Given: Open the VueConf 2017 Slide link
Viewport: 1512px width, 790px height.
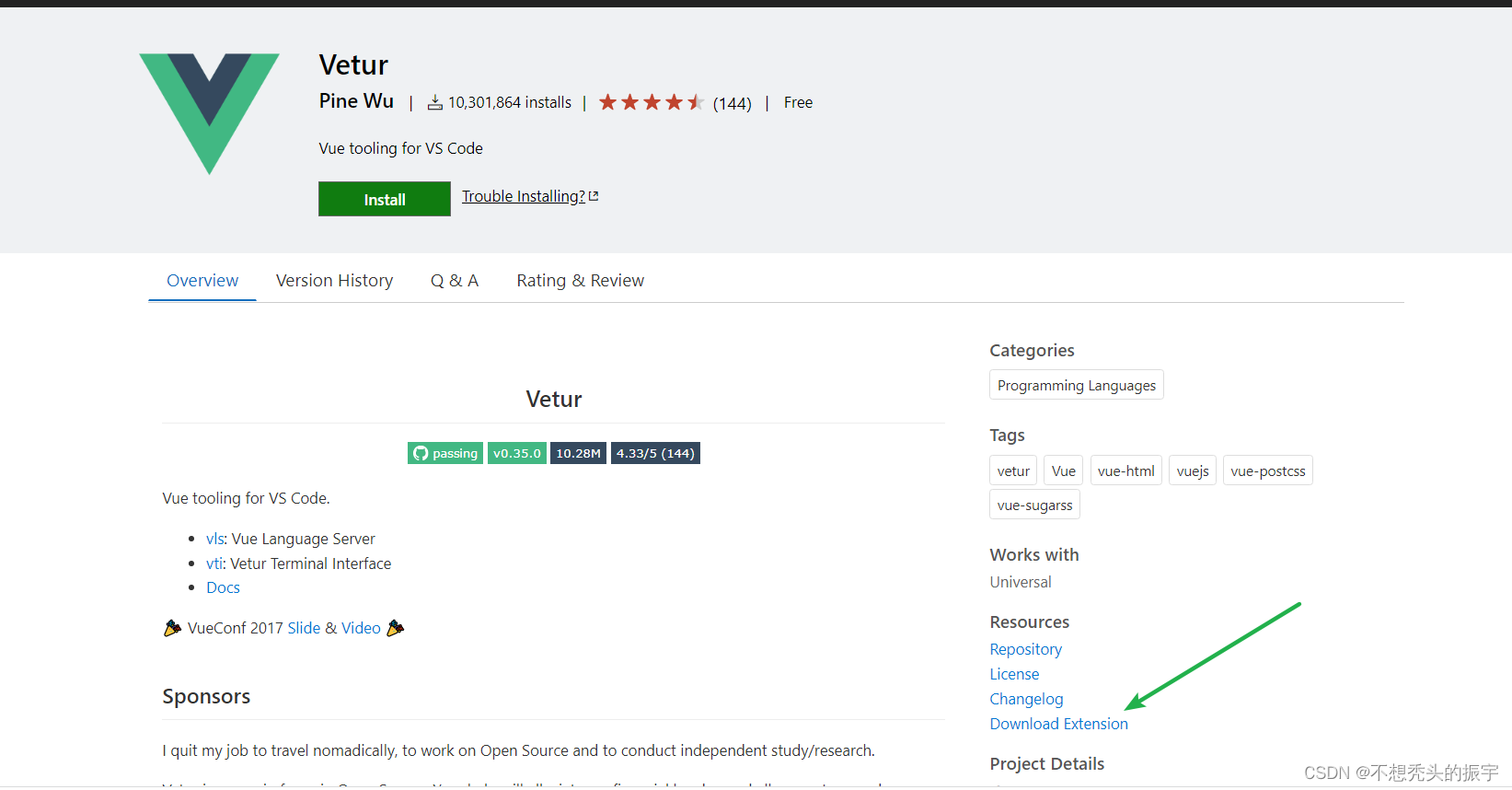Looking at the screenshot, I should click(304, 628).
